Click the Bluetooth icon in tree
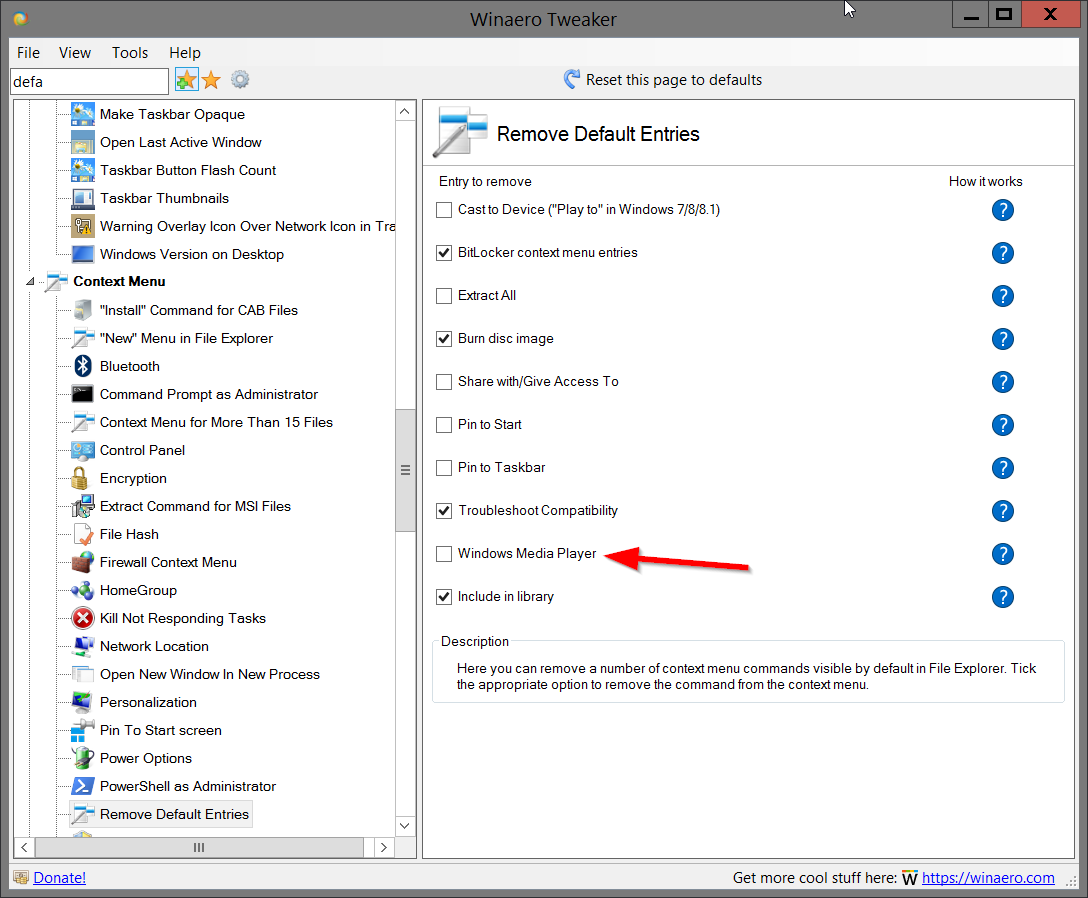Viewport: 1088px width, 898px height. coord(83,366)
